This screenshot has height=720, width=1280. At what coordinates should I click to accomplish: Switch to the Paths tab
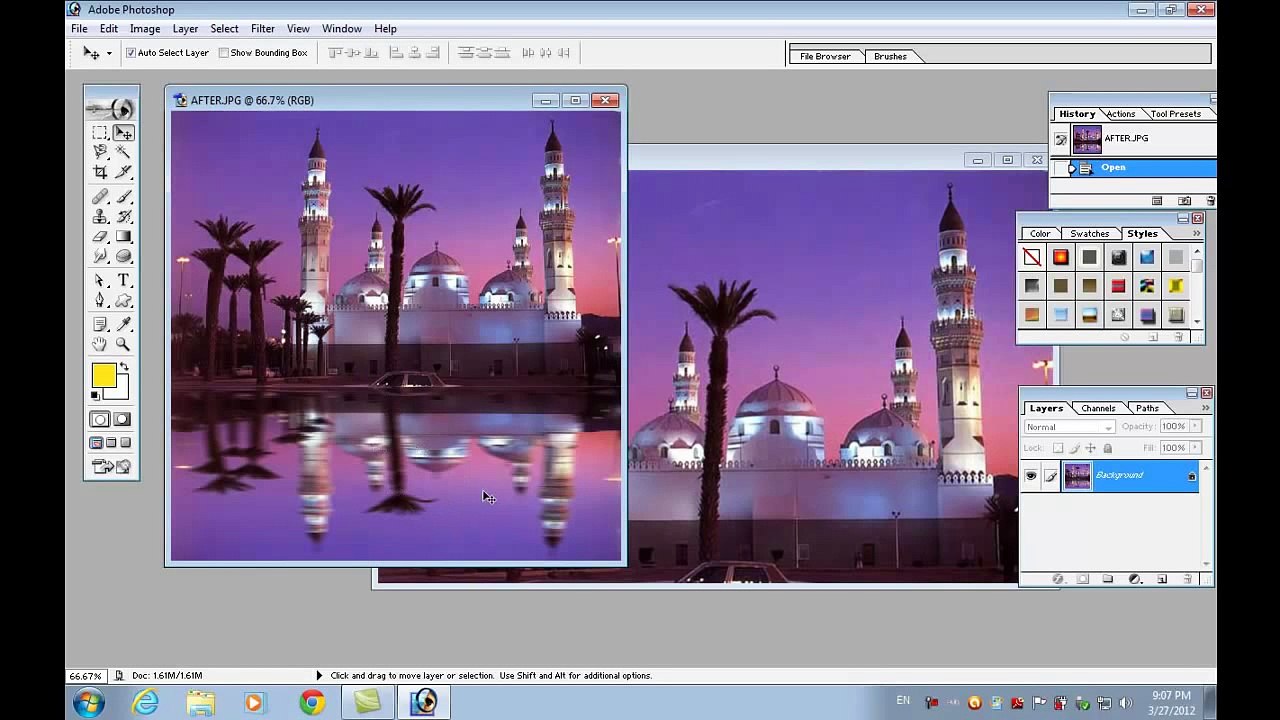1147,408
